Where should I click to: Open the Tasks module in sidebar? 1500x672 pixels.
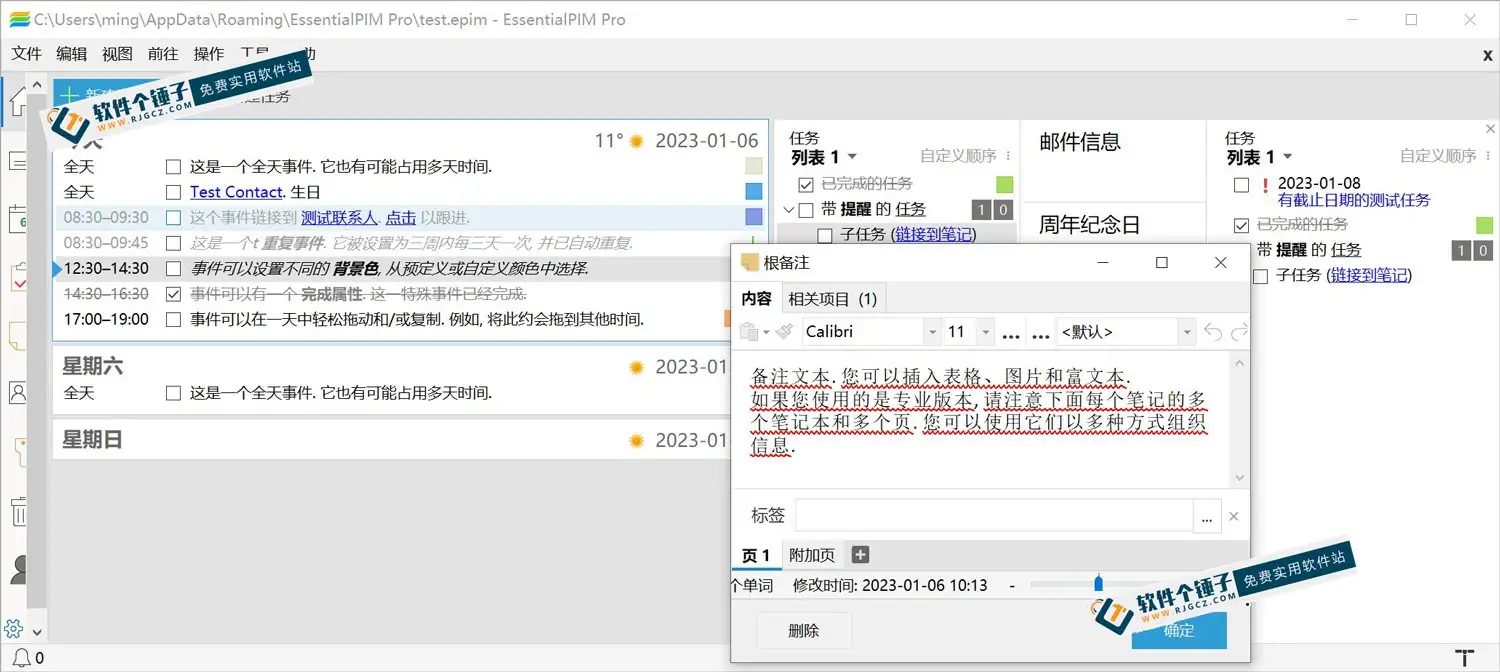17,277
